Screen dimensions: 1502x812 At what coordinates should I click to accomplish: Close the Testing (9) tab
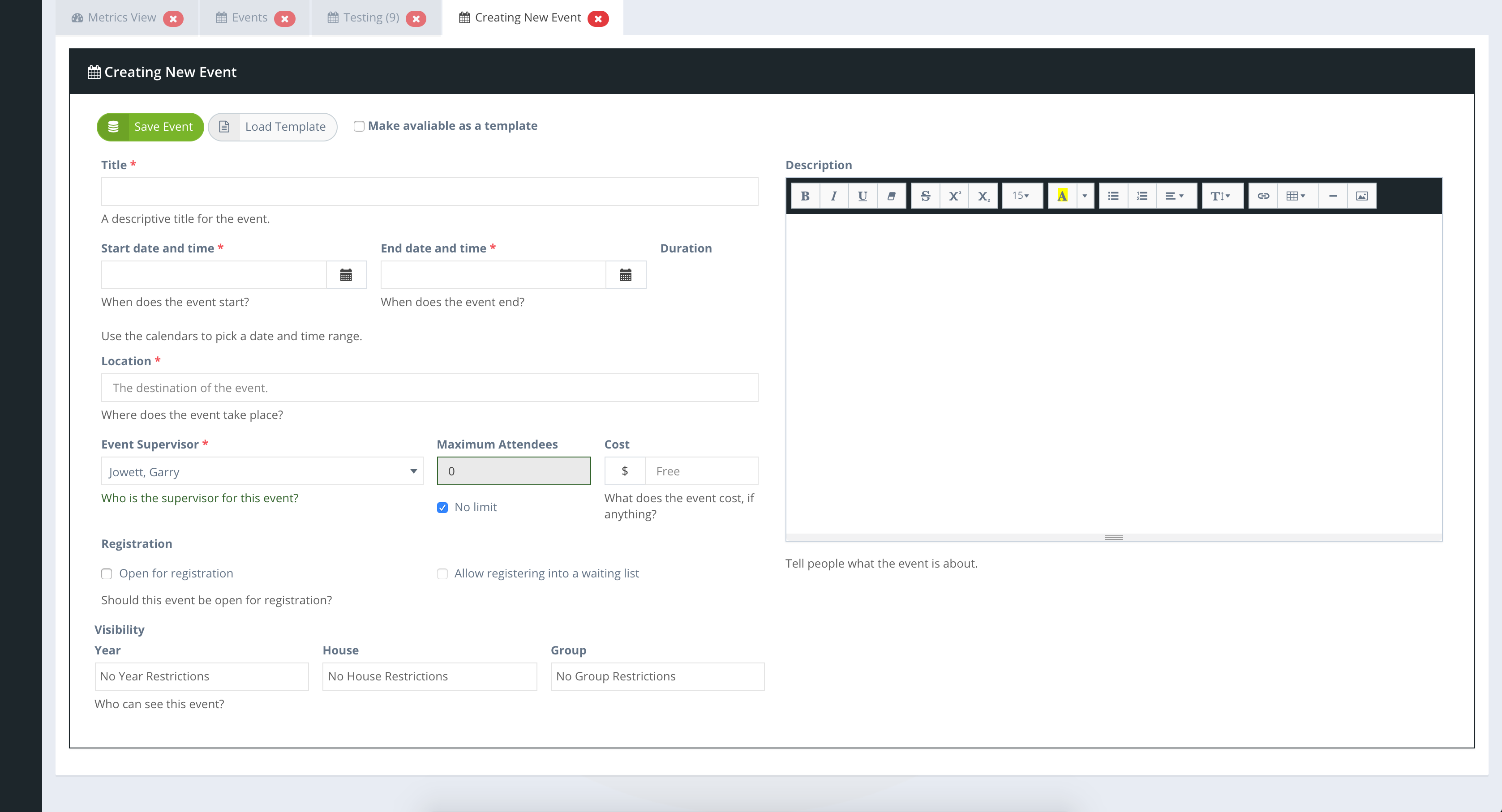point(416,19)
